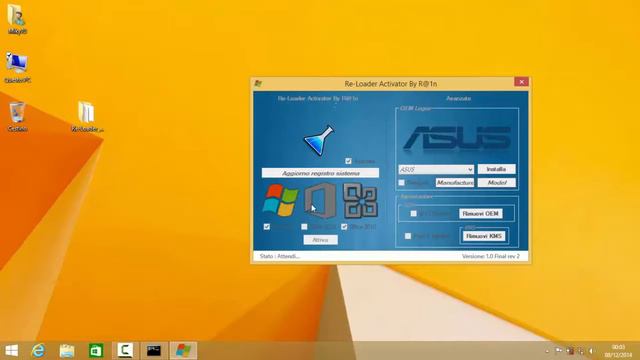Click the Office 2010 logo
The width and height of the screenshot is (640, 360).
360,200
